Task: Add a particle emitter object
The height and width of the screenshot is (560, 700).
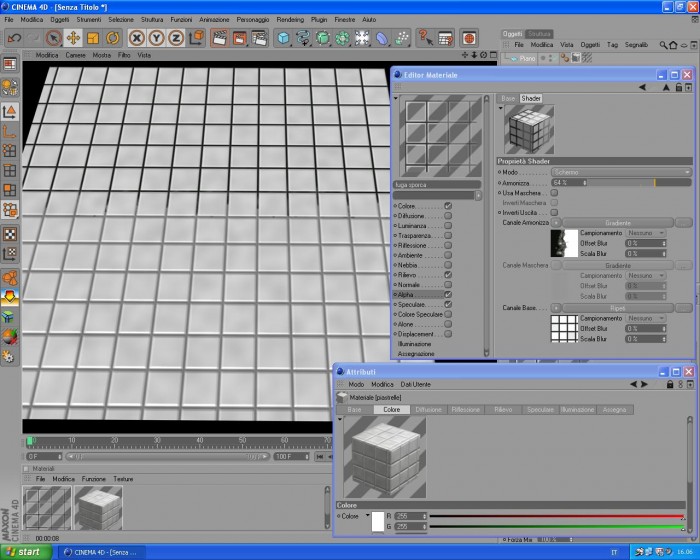Action: pyautogui.click(x=402, y=38)
